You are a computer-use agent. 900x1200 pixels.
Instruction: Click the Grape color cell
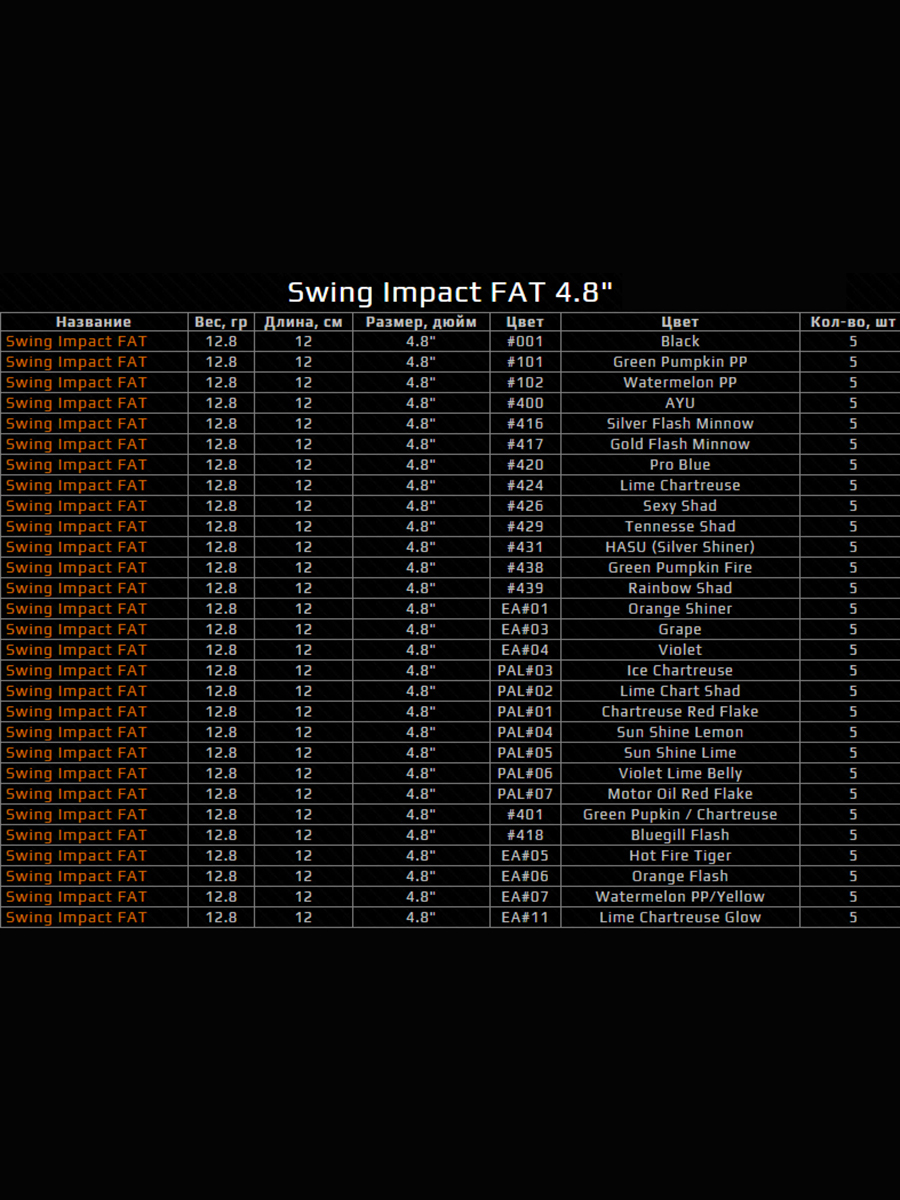680,629
